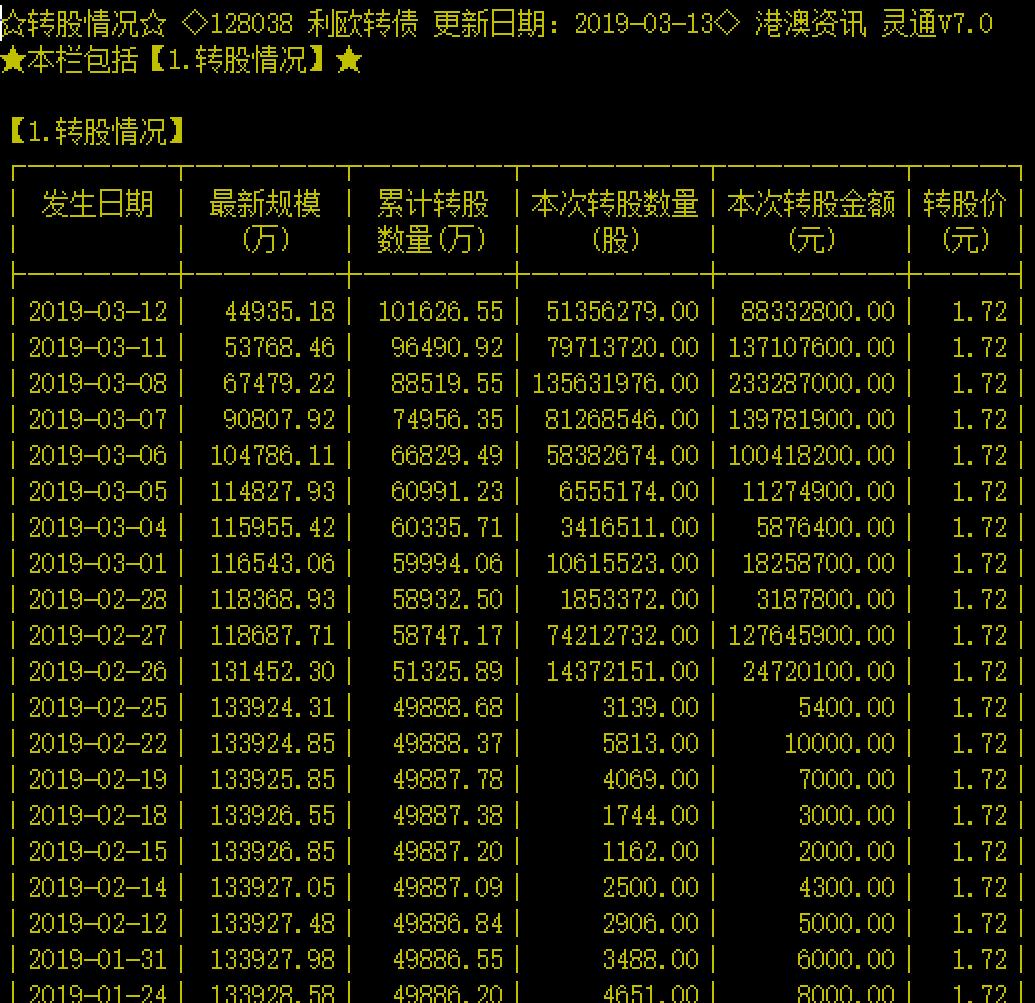Select the 【1.转股情况】 section heading

[97, 131]
